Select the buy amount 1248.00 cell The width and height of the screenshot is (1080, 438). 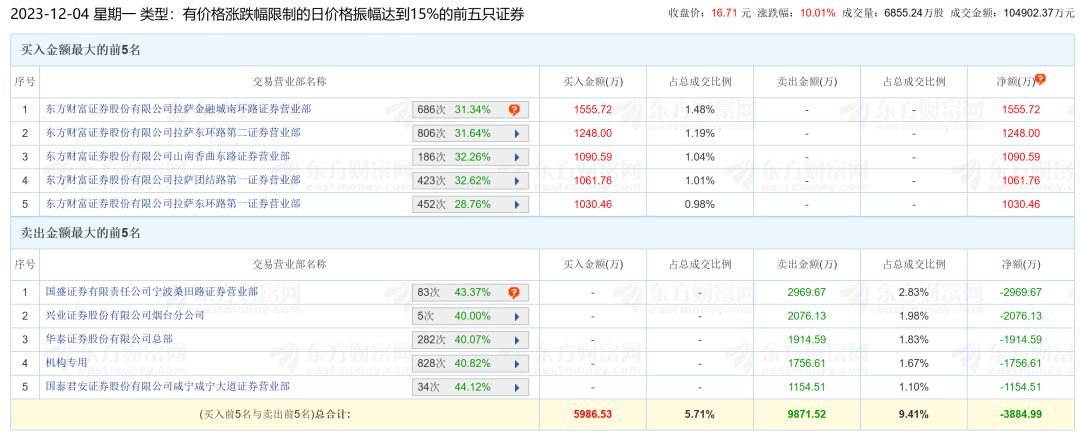pyautogui.click(x=593, y=134)
